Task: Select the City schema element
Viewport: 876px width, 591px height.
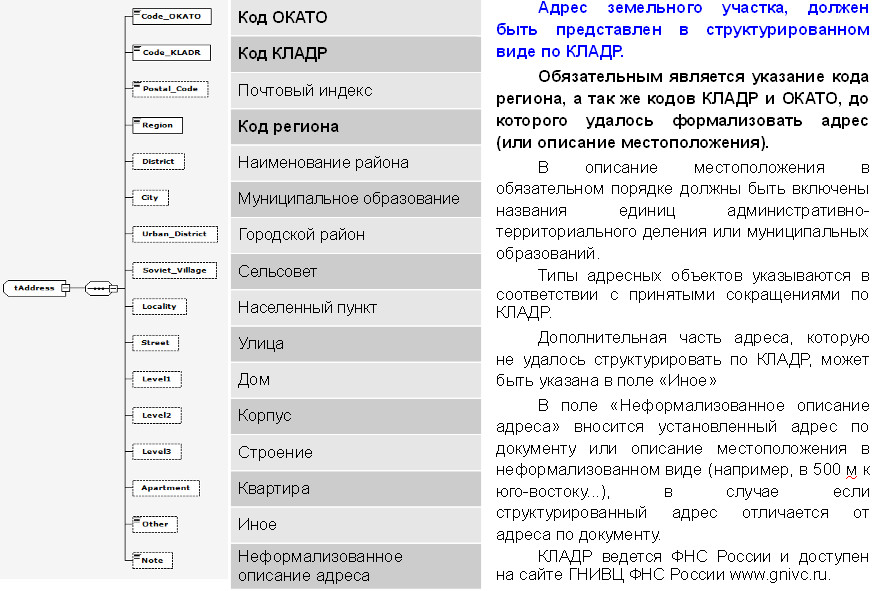Action: pyautogui.click(x=150, y=198)
